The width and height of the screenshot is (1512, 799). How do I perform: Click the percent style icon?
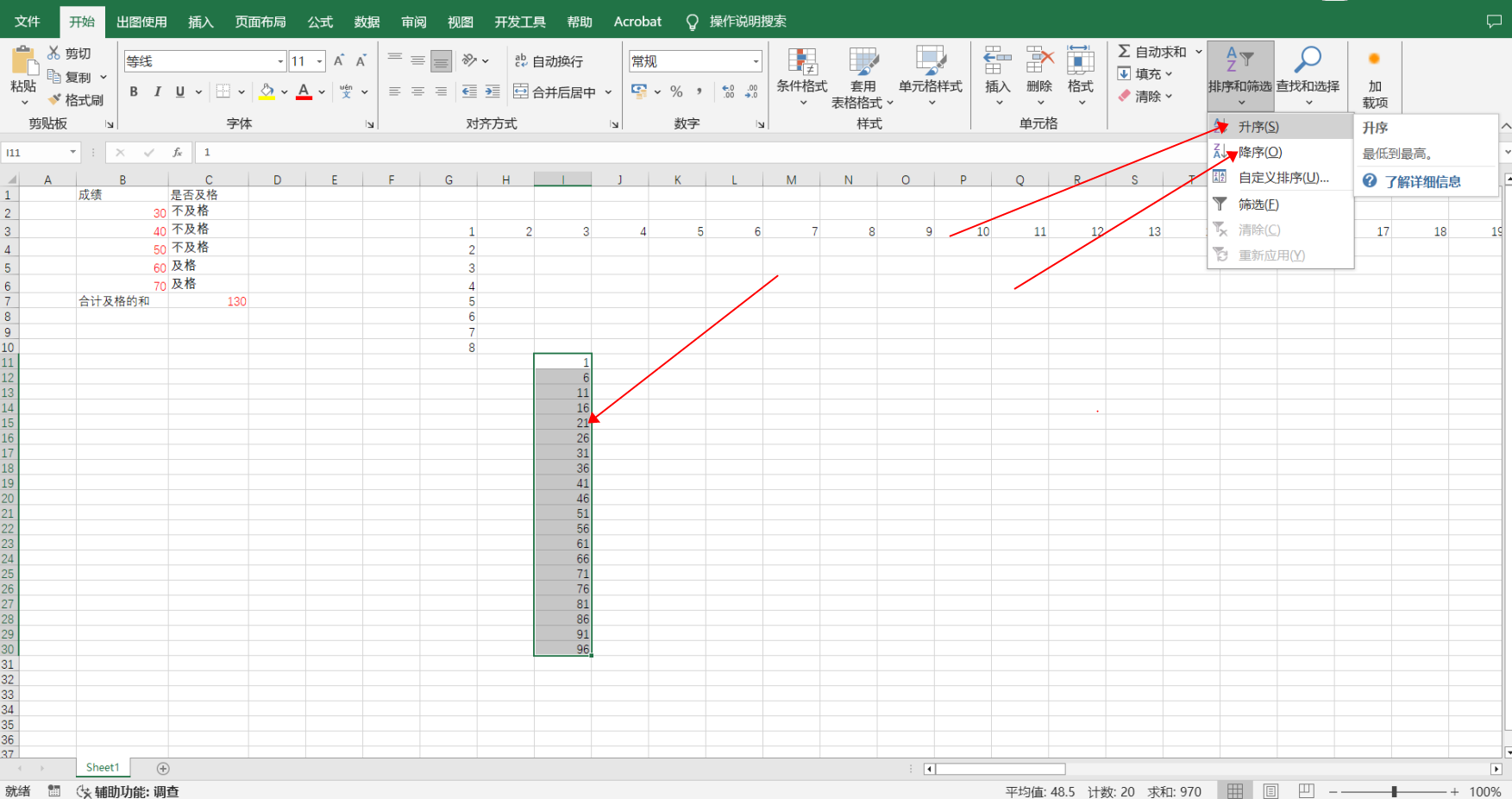tap(676, 91)
